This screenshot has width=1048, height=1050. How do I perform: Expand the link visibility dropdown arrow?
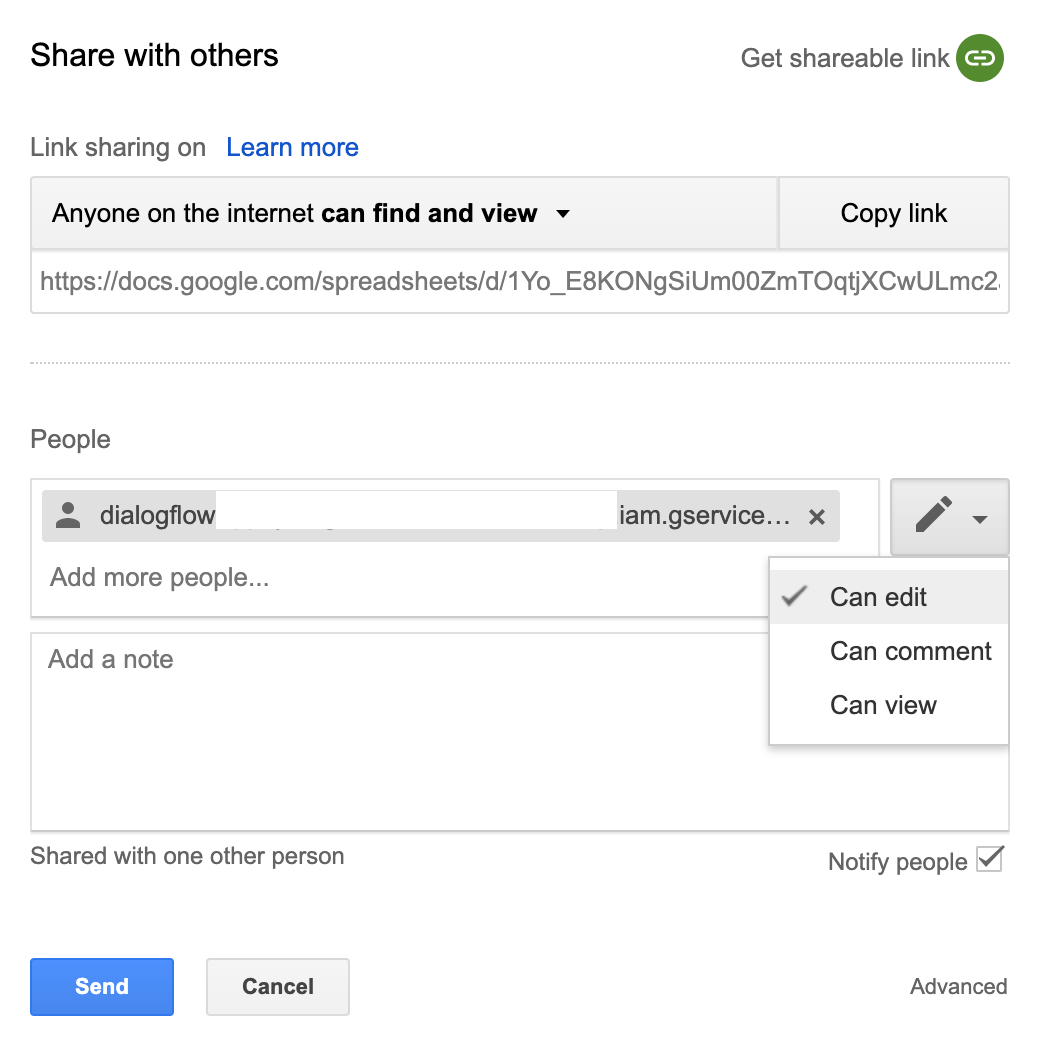click(x=563, y=213)
